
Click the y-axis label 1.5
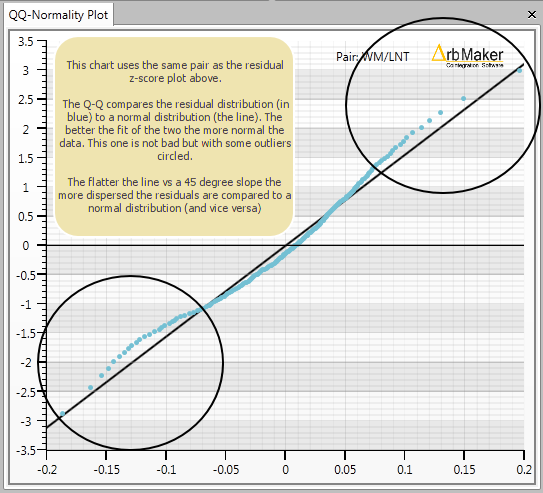26,159
